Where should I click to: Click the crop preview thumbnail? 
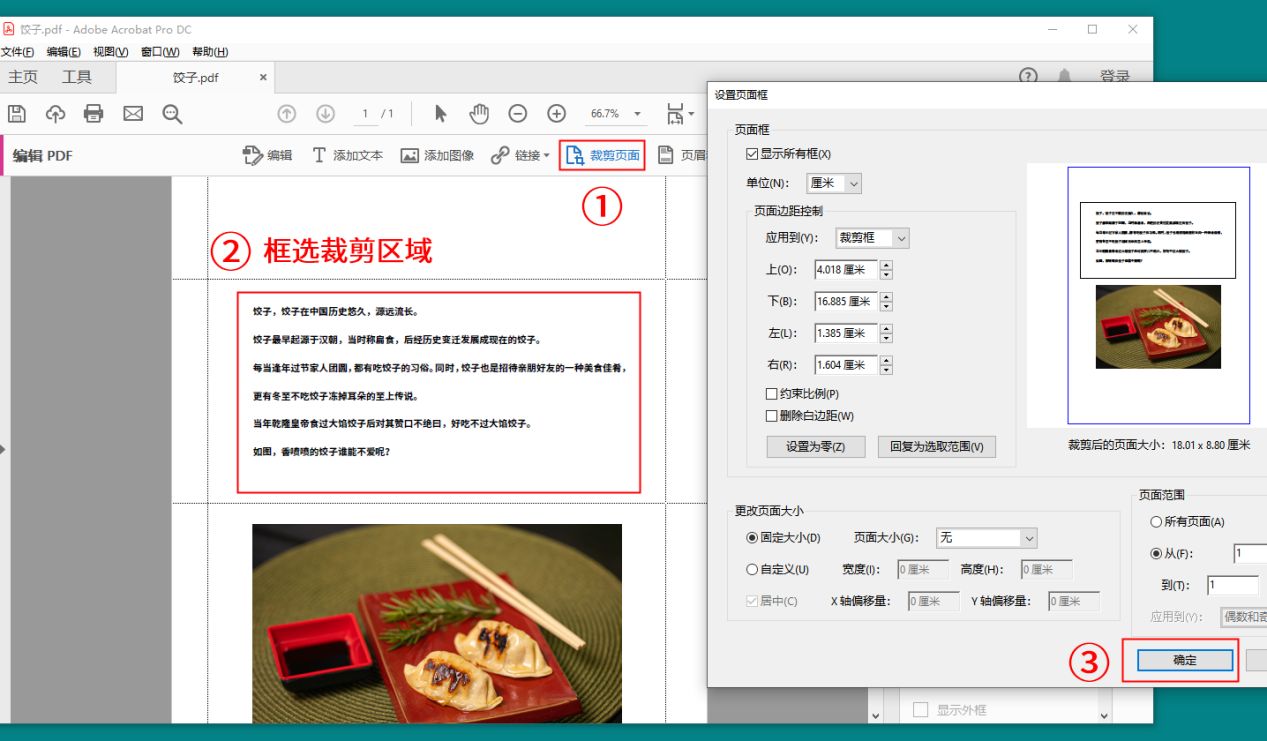tap(1158, 296)
